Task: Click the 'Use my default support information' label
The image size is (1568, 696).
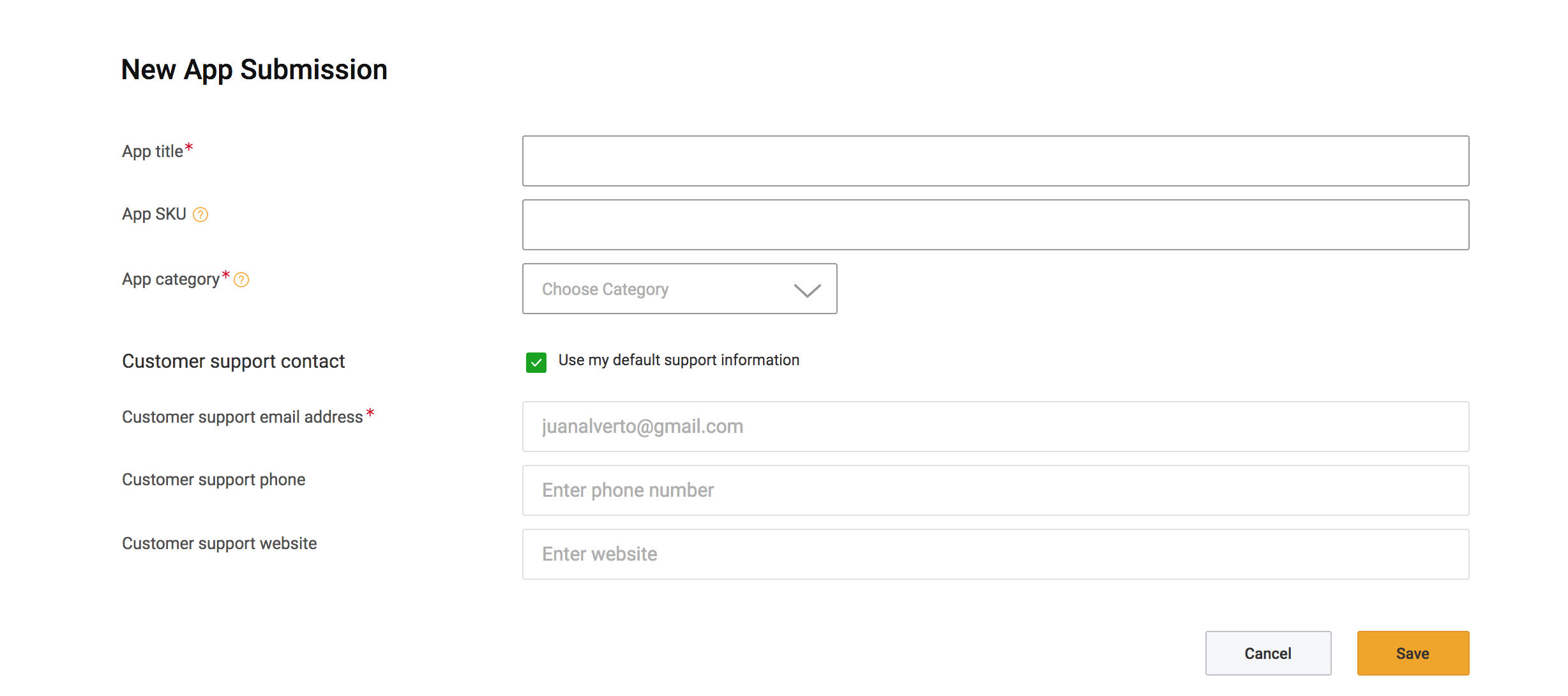Action: click(x=679, y=360)
